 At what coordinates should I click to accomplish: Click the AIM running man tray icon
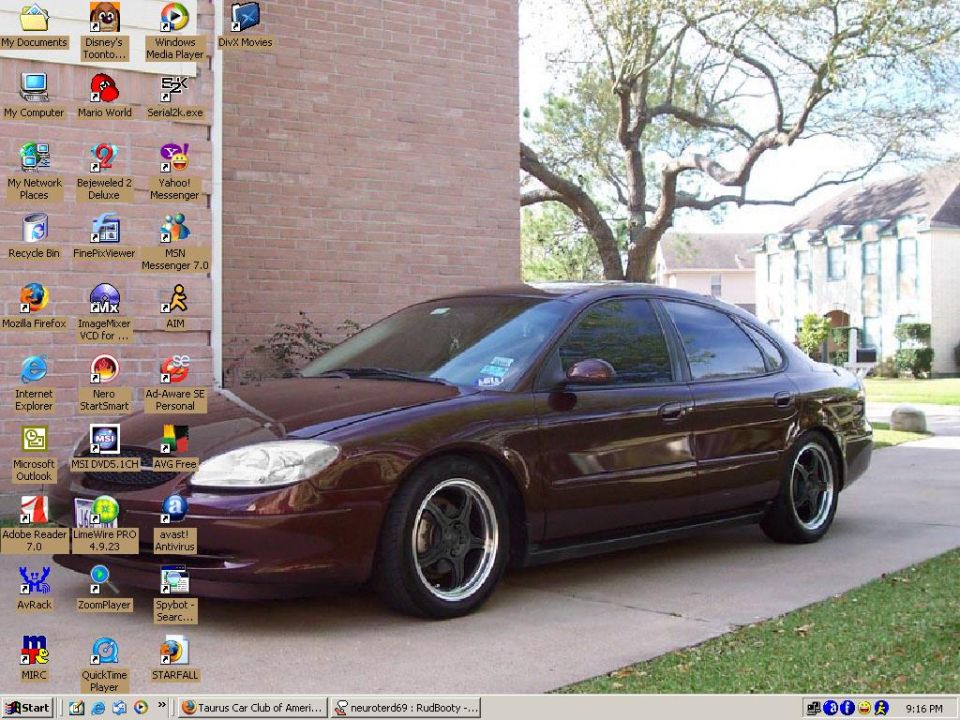(x=881, y=708)
